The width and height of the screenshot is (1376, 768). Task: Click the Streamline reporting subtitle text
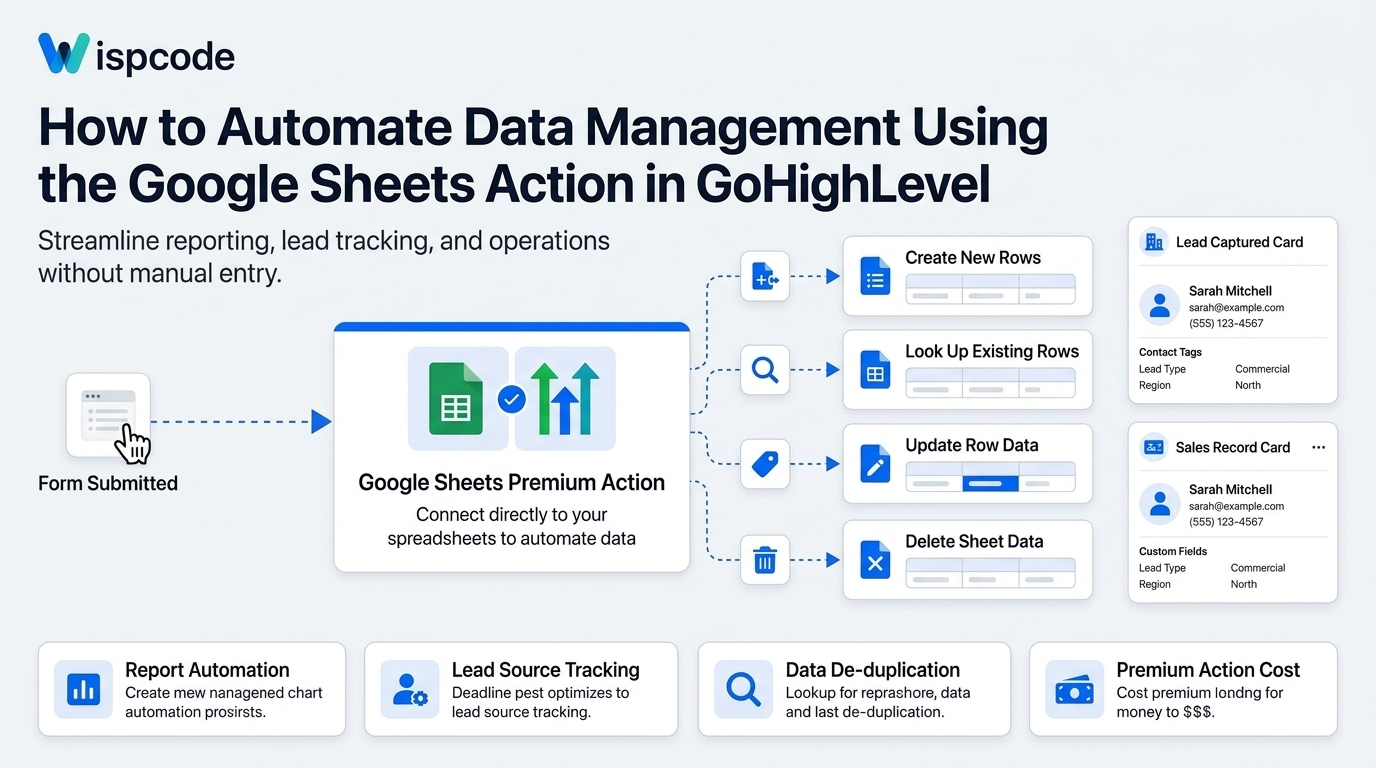click(324, 257)
